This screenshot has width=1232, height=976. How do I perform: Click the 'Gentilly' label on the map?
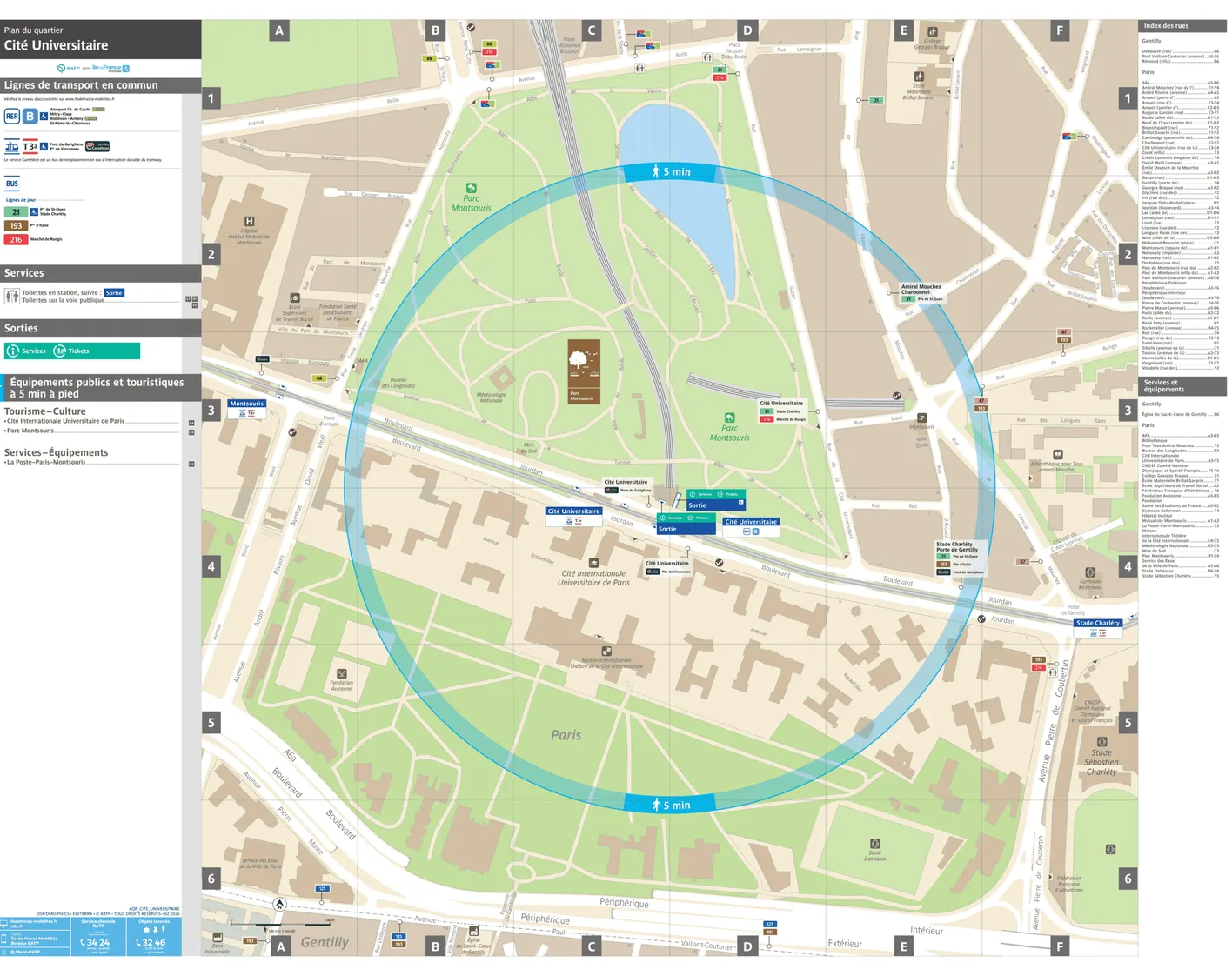click(325, 942)
